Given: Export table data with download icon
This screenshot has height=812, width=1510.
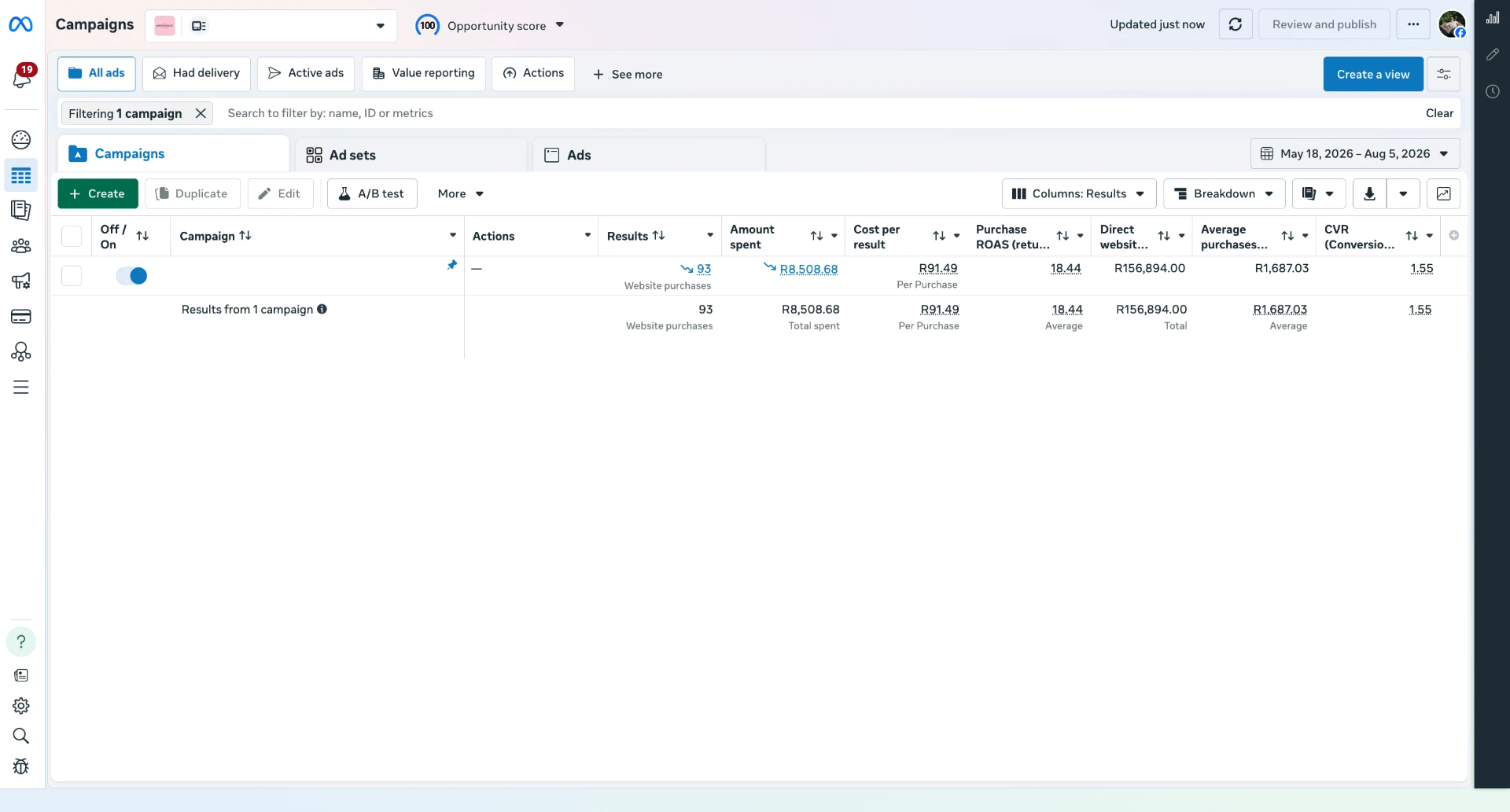Looking at the screenshot, I should pos(1369,193).
